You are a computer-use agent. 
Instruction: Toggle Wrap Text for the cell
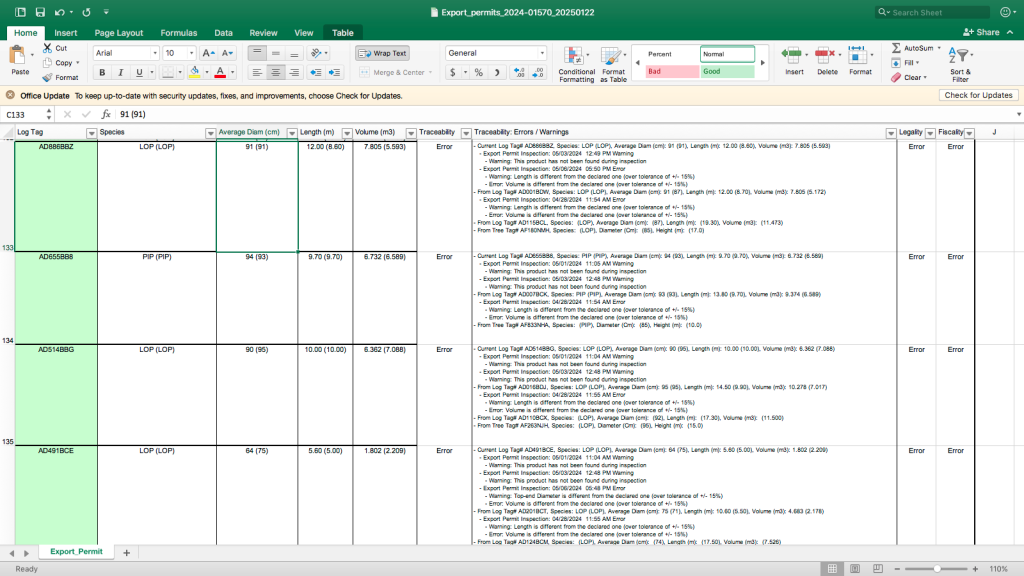coord(383,53)
